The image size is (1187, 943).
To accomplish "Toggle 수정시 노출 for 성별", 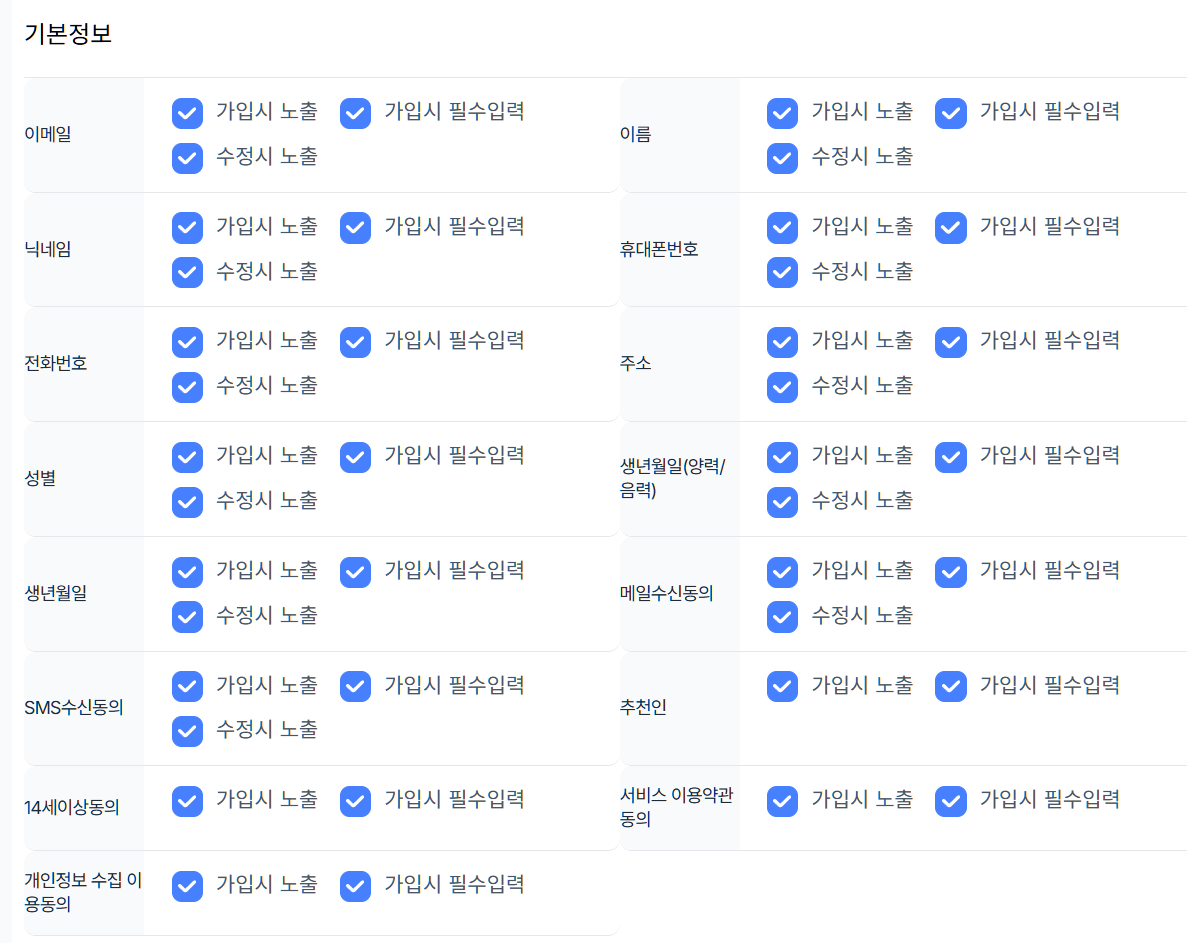I will [x=187, y=502].
